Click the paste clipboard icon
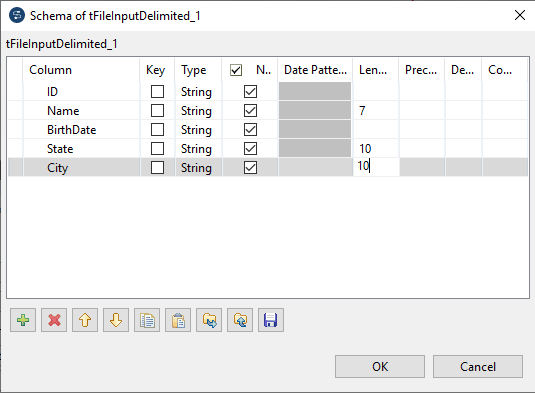 click(178, 320)
